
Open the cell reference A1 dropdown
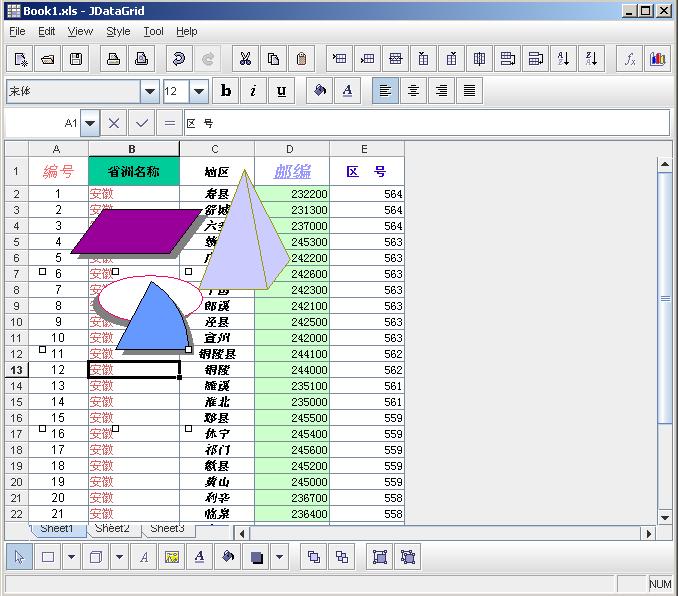90,123
